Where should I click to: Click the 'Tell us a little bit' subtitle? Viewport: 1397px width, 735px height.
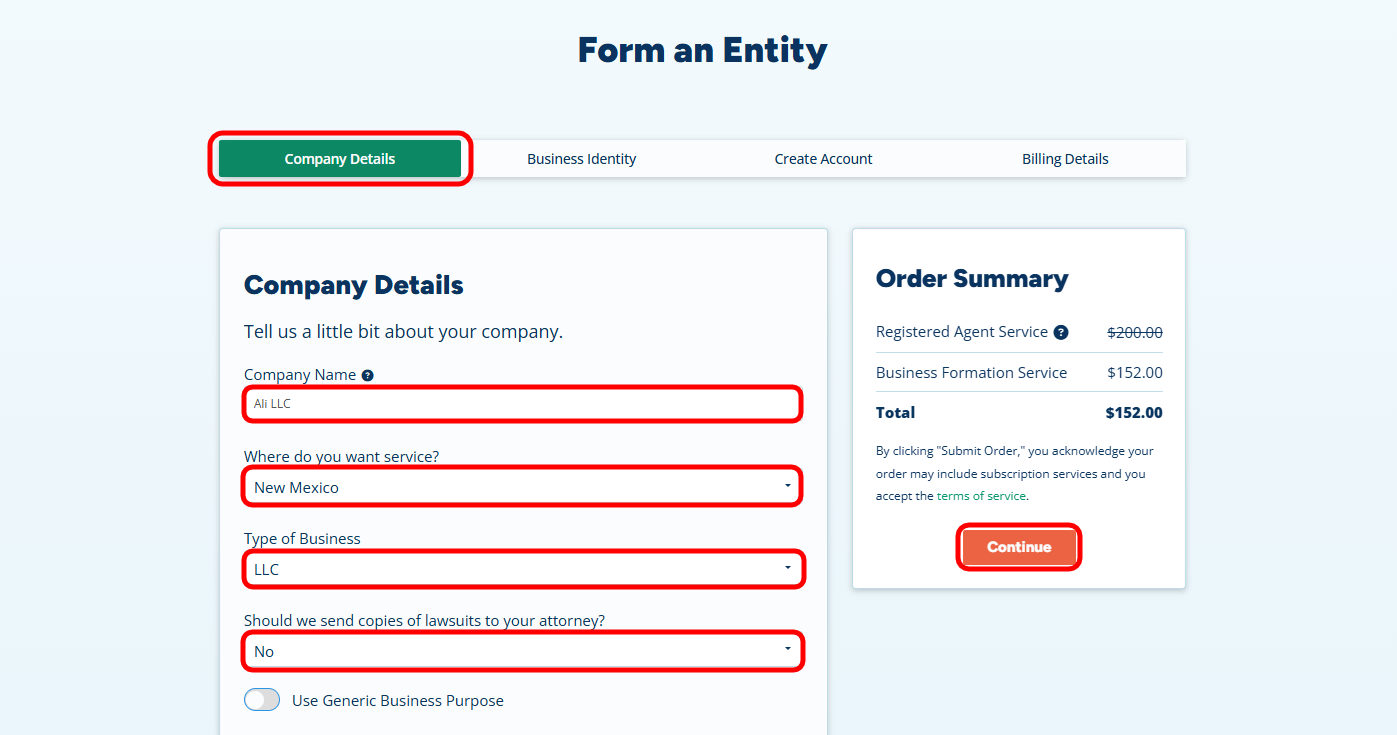click(x=403, y=331)
